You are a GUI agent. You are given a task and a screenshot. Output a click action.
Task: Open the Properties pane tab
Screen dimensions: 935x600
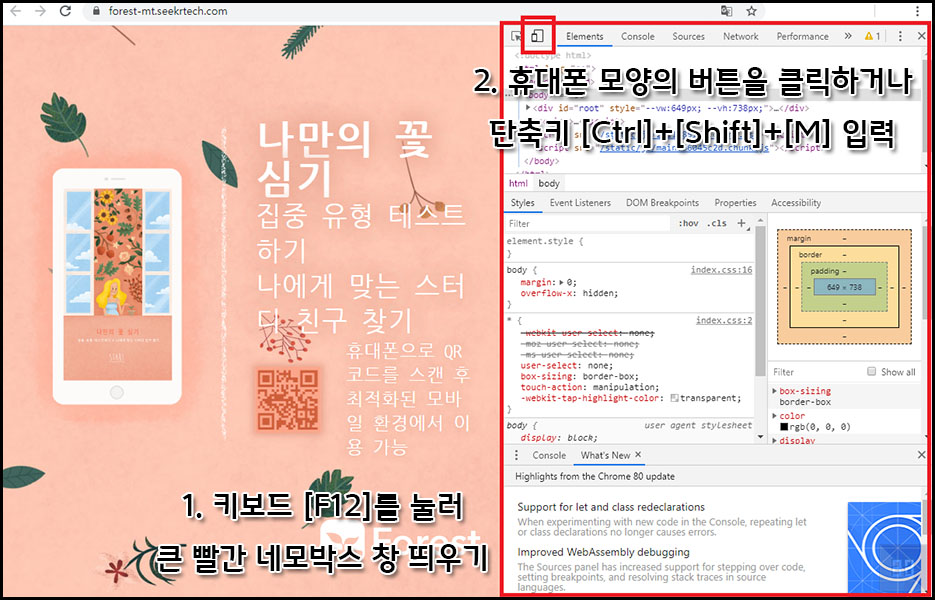tap(735, 203)
